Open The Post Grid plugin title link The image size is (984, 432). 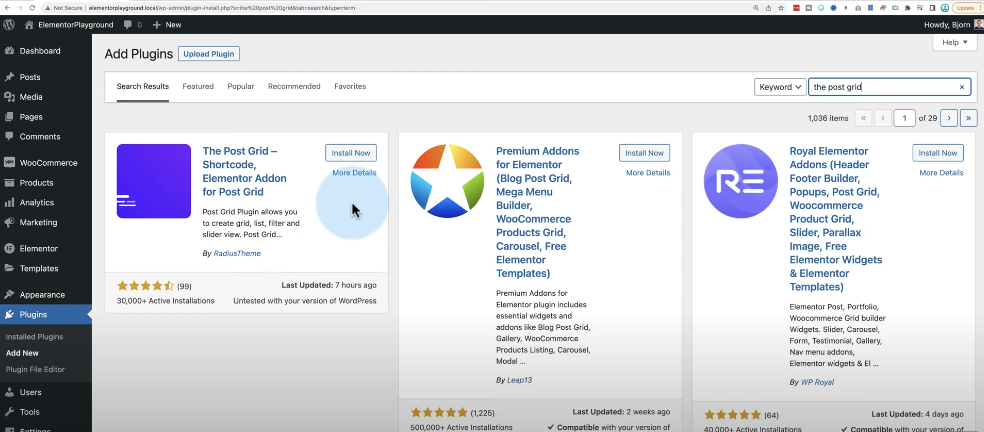coord(245,171)
